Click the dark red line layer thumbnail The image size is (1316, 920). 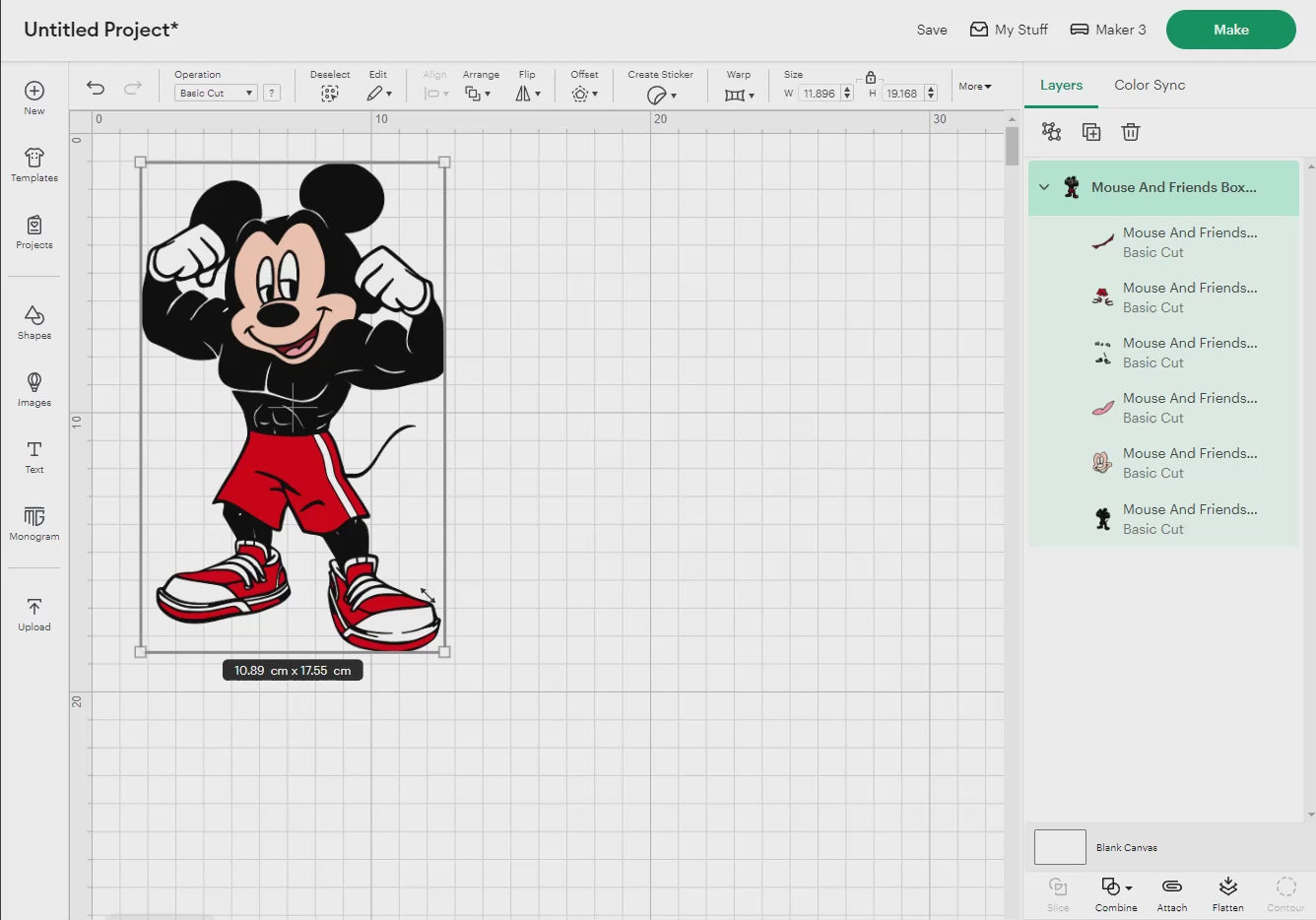click(x=1103, y=242)
